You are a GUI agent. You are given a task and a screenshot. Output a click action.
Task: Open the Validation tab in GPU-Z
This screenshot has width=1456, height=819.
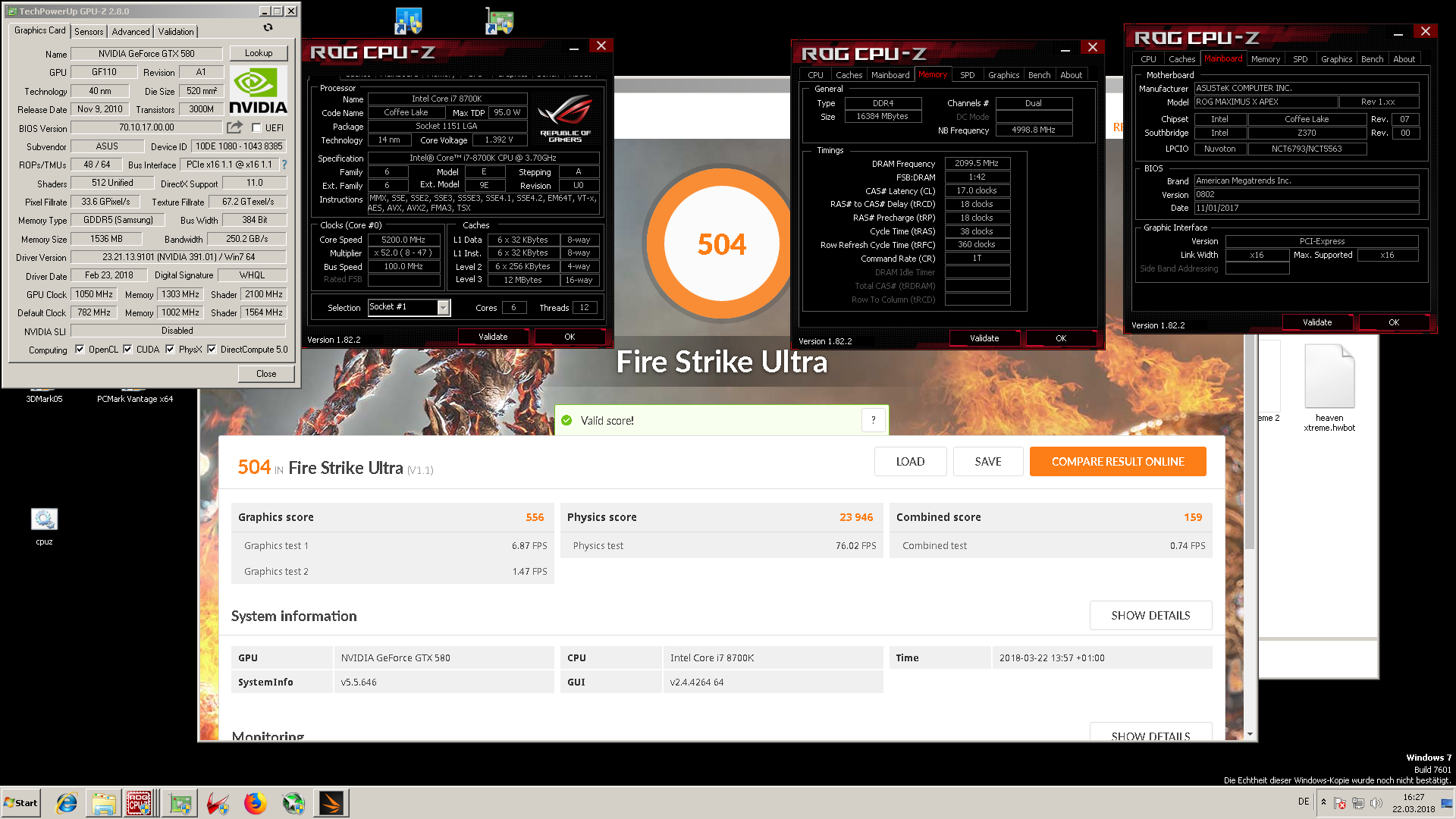[176, 32]
